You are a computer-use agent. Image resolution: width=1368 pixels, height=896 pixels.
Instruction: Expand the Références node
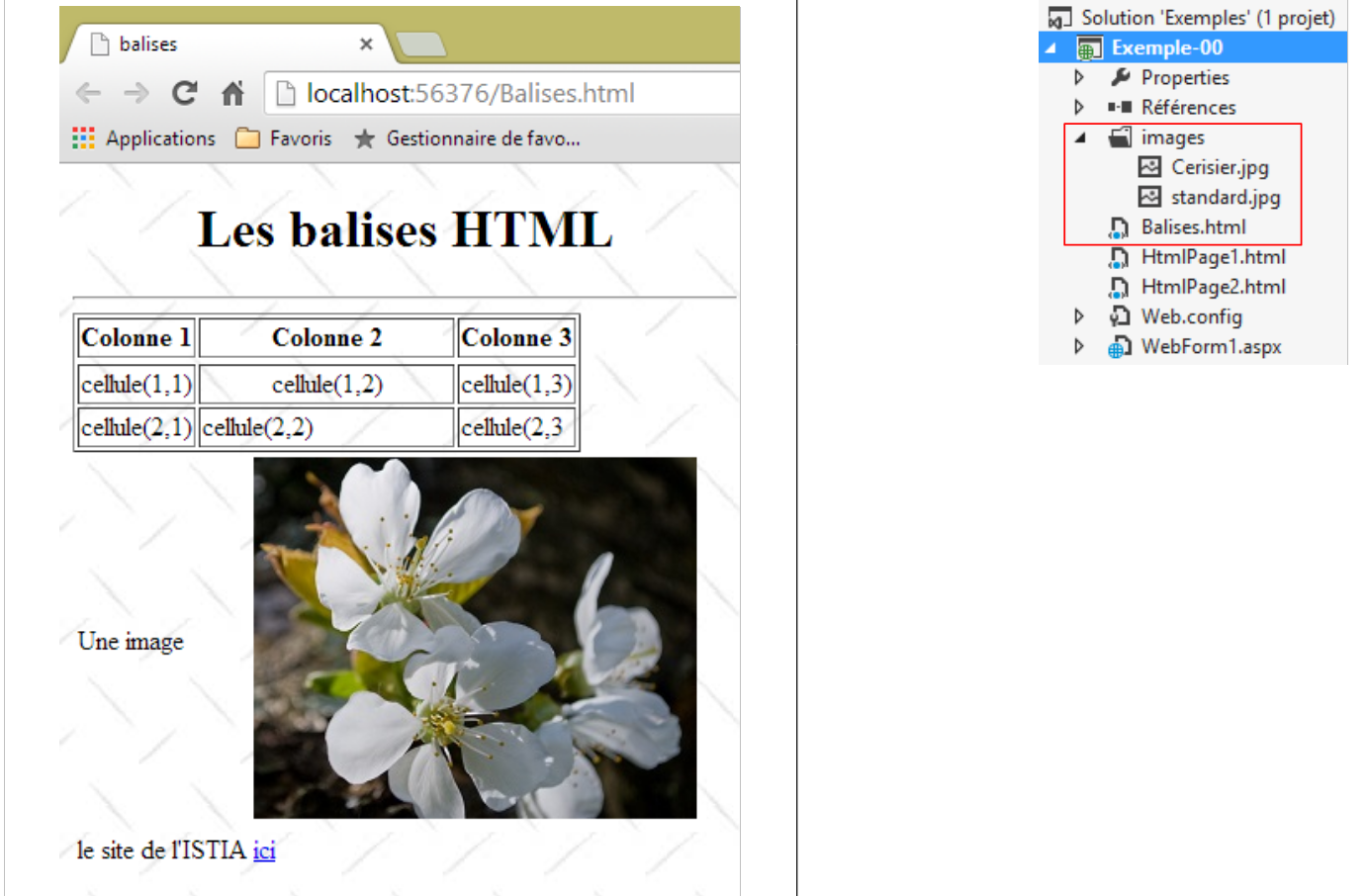coord(1079,107)
